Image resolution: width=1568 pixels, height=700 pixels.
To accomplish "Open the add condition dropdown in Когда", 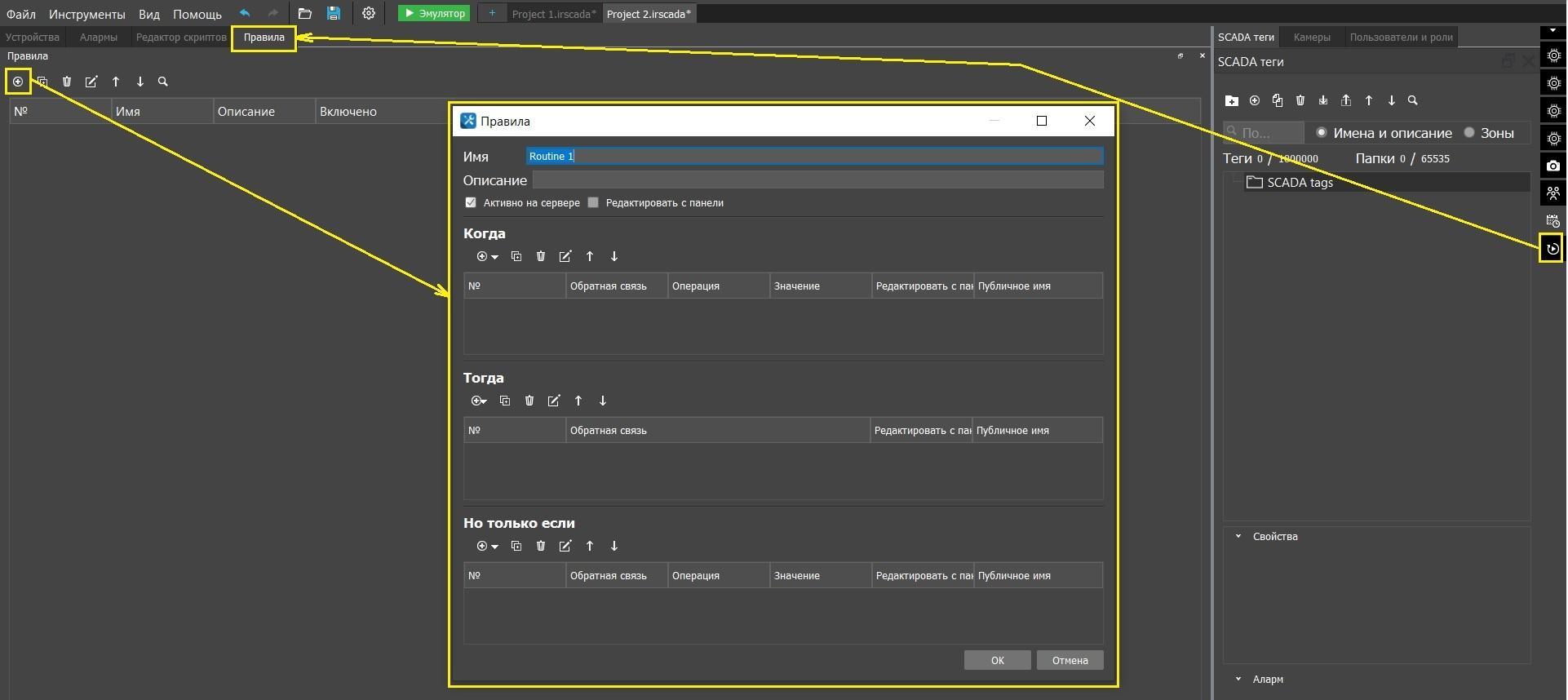I will click(x=487, y=256).
